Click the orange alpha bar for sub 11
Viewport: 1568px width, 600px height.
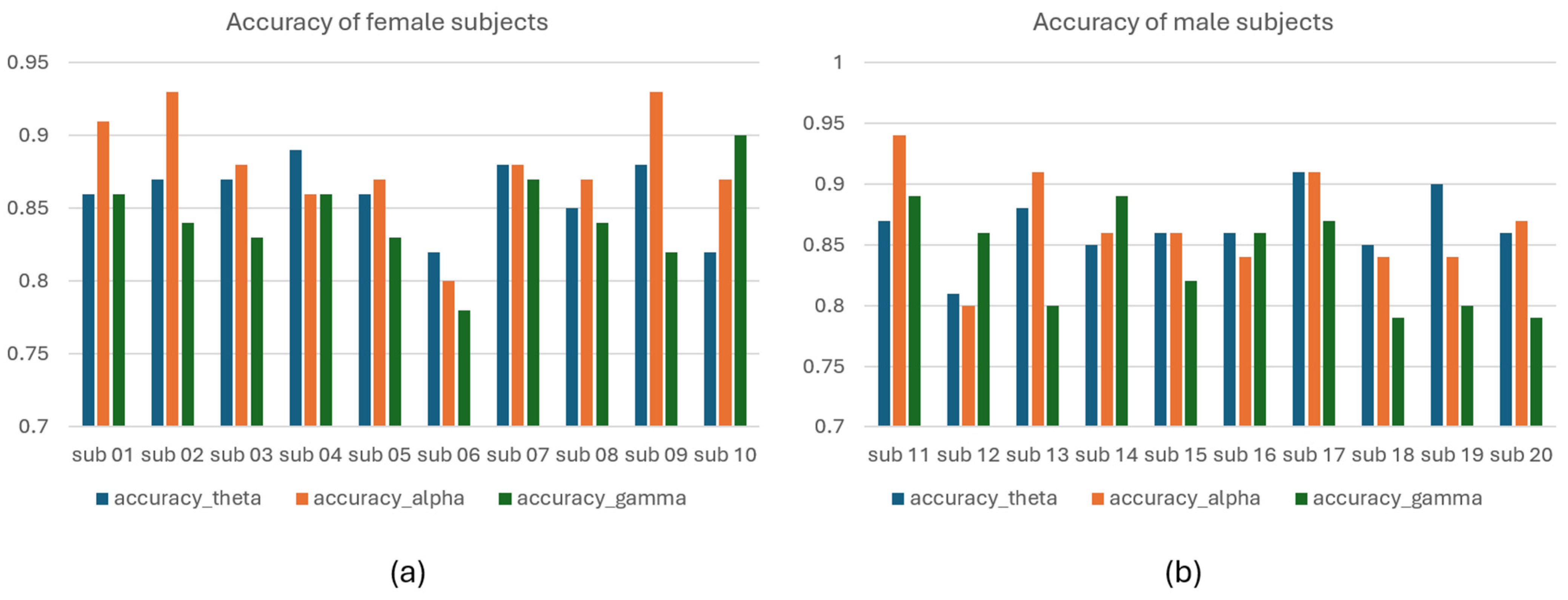[x=899, y=281]
